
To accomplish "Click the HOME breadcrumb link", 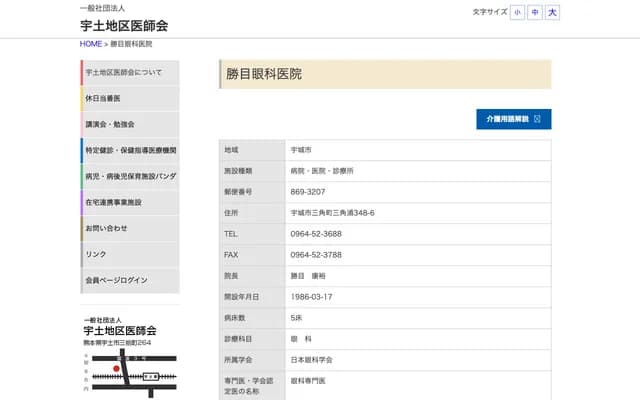I will 91,44.
